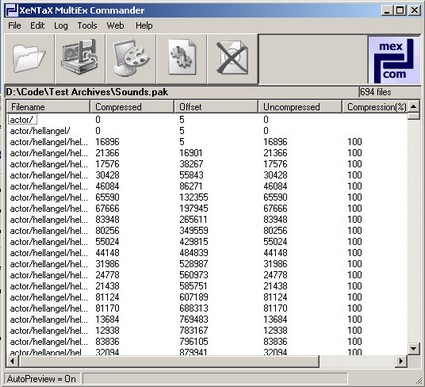Click the horizontal scrollbar left arrow

click(13, 361)
